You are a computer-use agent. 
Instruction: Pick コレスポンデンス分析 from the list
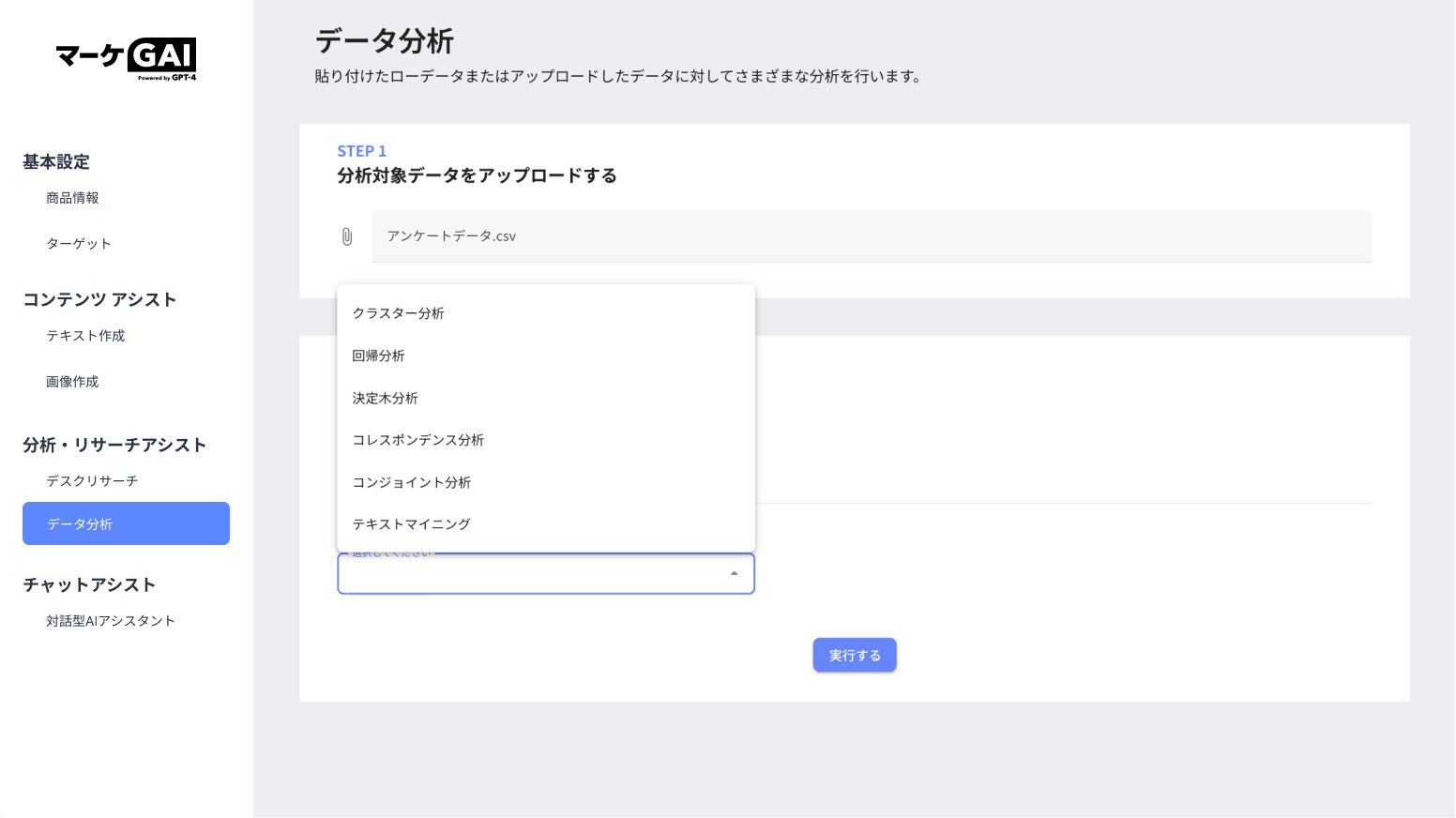(418, 440)
